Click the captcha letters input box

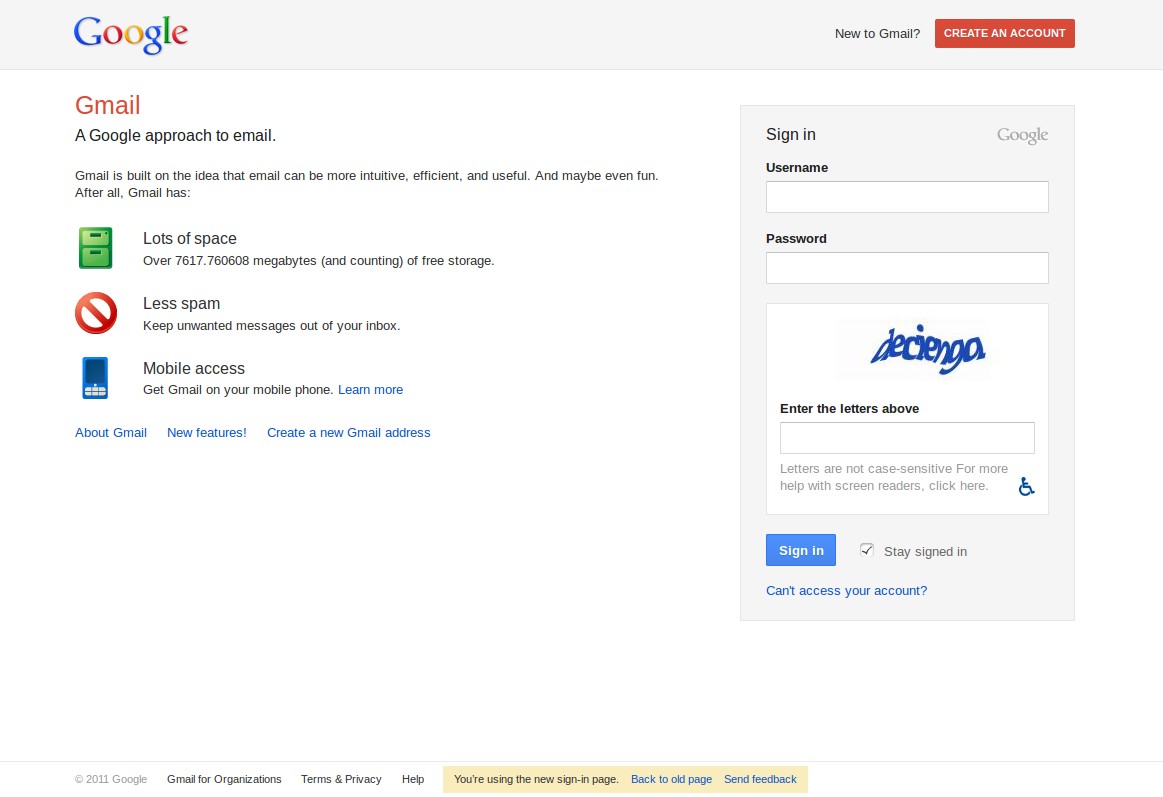(x=907, y=438)
